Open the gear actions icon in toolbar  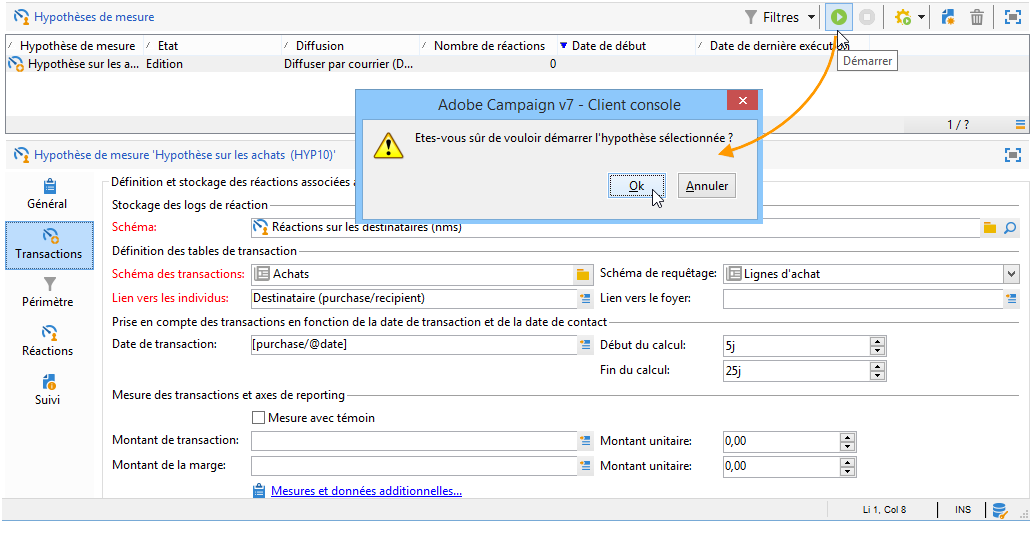pos(903,17)
